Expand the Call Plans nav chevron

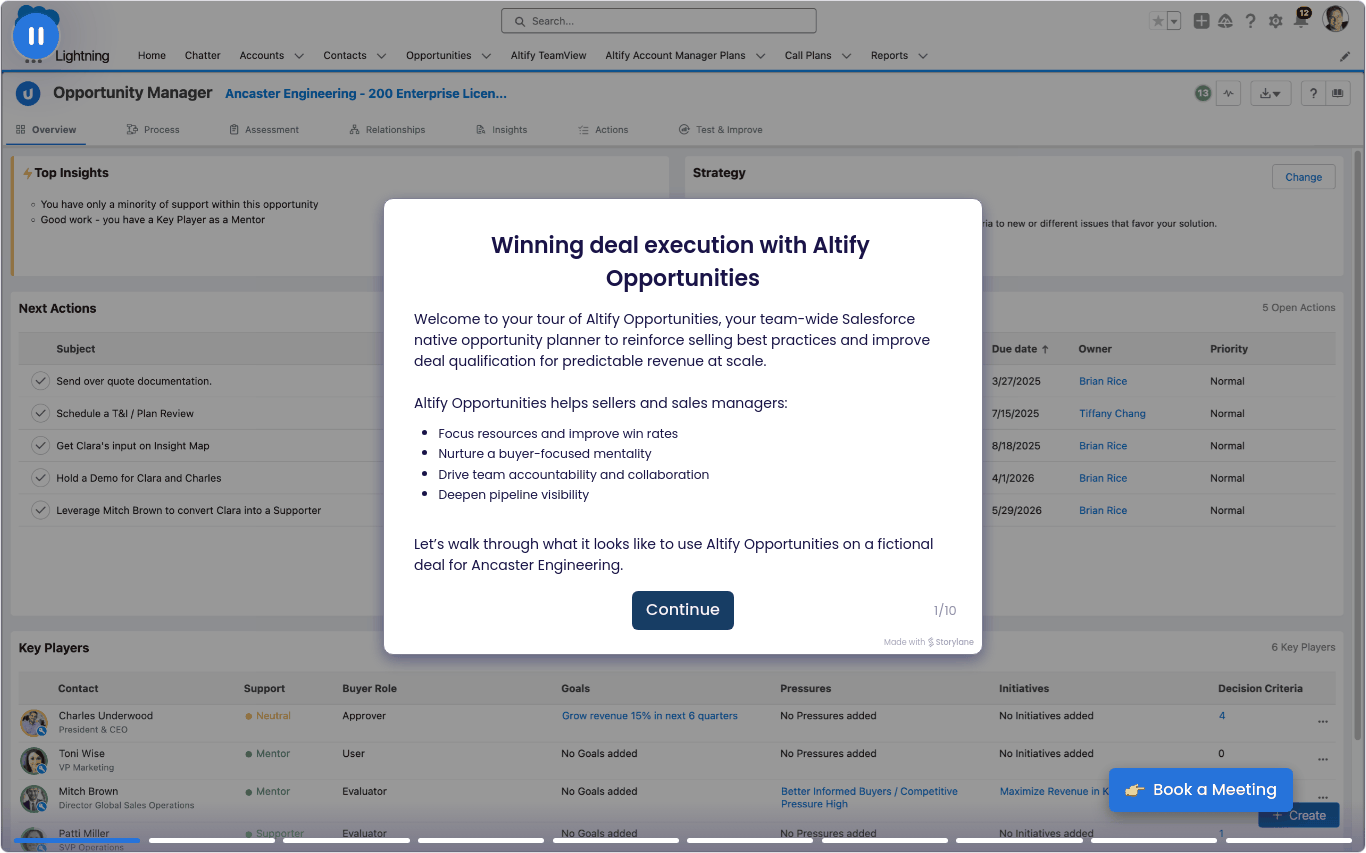click(x=846, y=56)
